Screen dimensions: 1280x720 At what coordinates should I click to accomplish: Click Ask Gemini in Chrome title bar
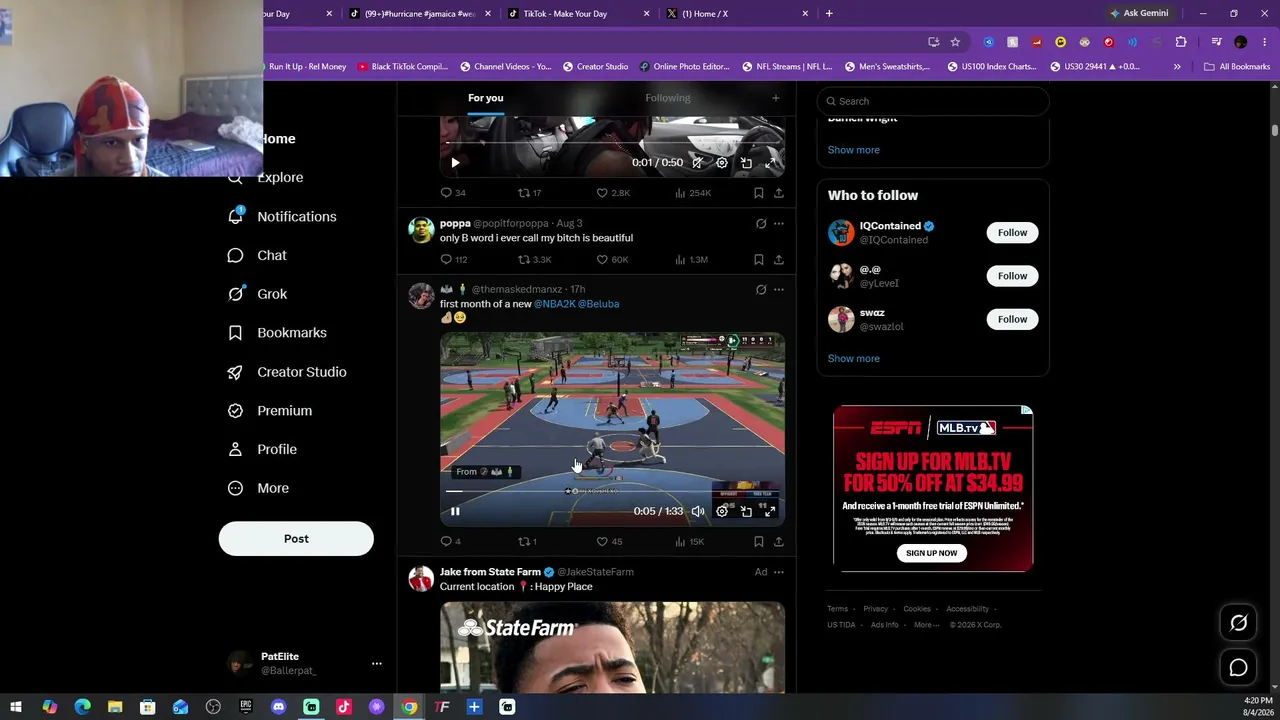click(x=1139, y=14)
